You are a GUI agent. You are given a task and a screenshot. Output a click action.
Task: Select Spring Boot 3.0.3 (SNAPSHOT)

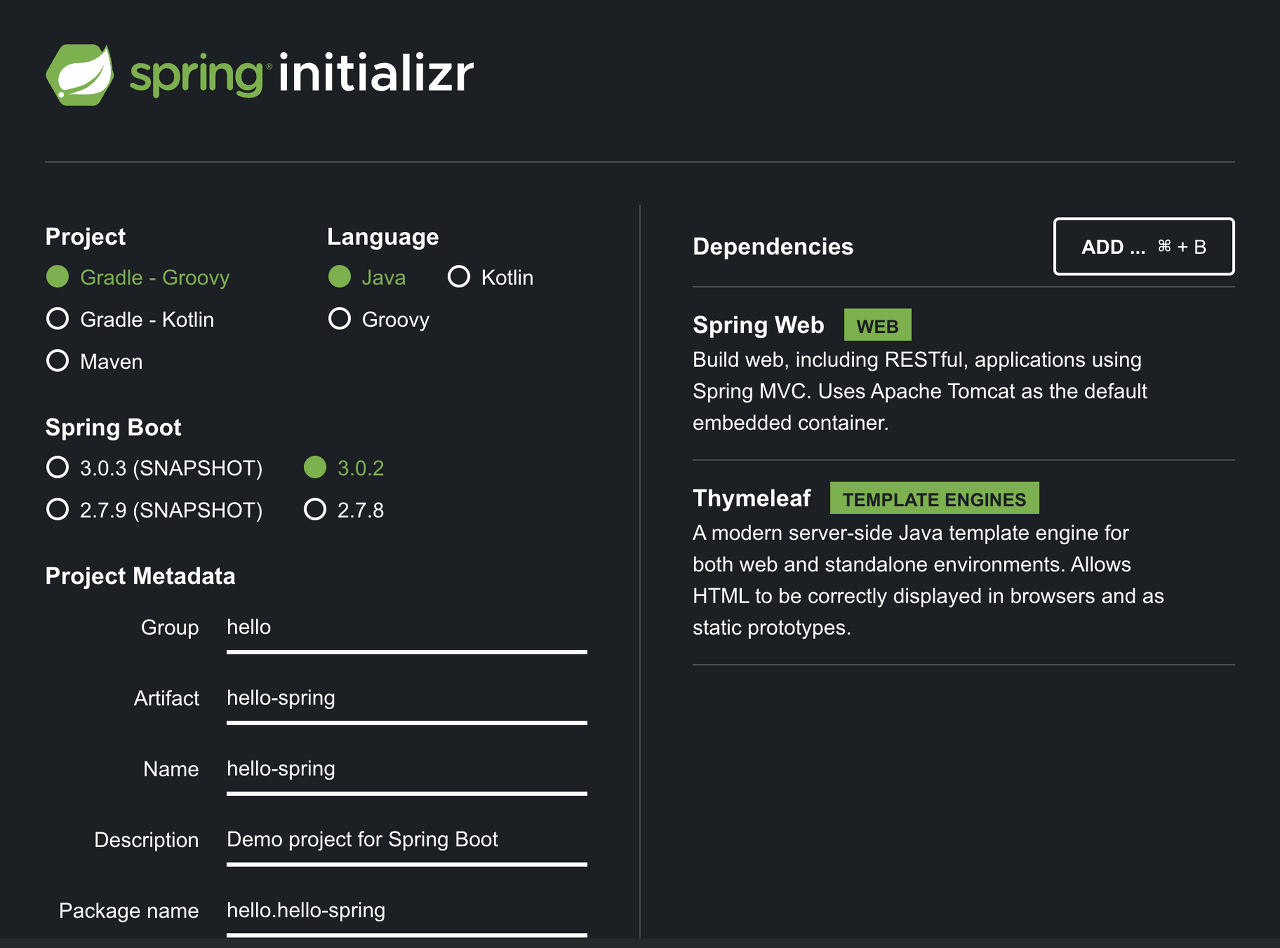coord(155,468)
